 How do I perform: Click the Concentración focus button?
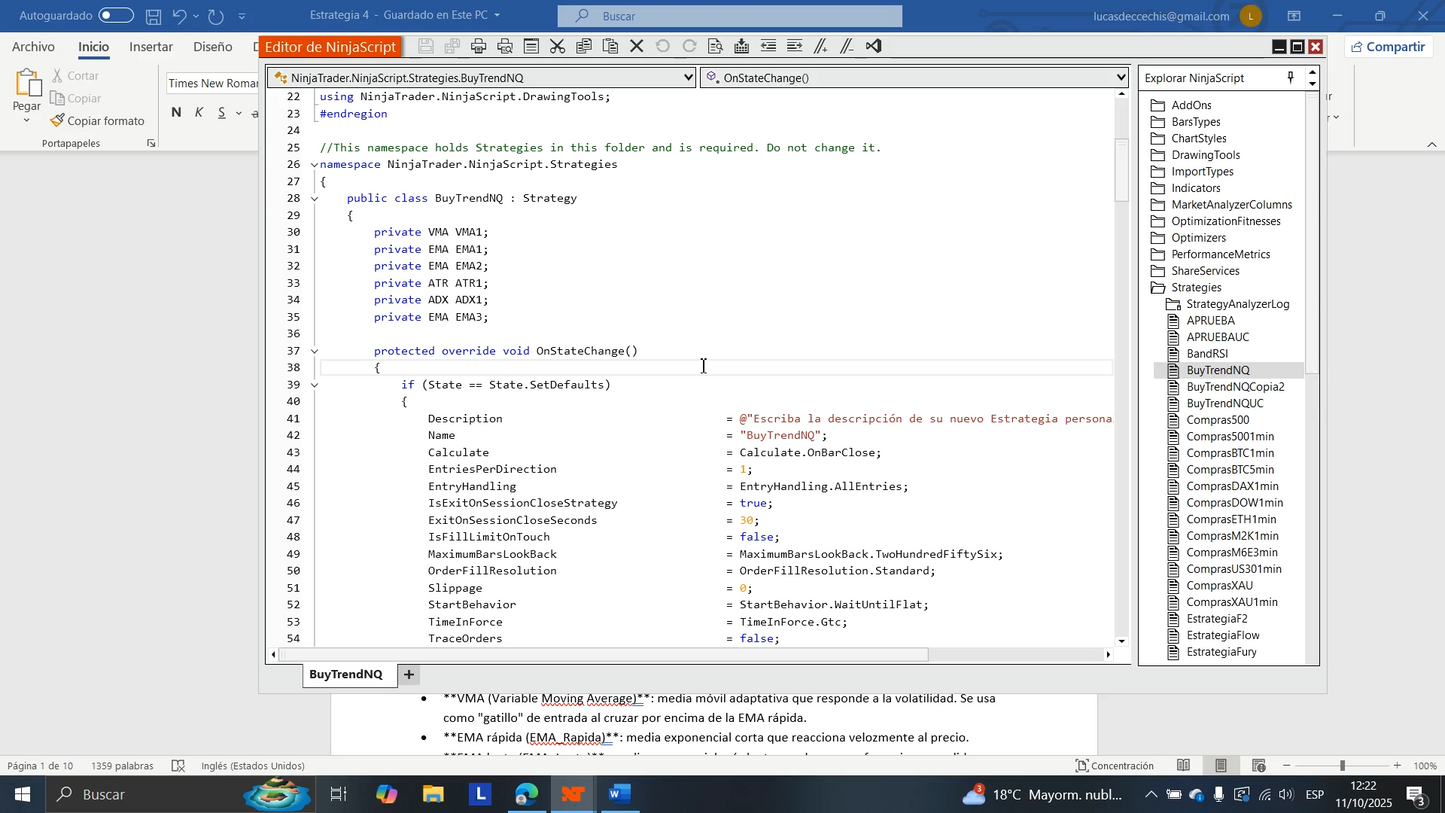point(1114,766)
